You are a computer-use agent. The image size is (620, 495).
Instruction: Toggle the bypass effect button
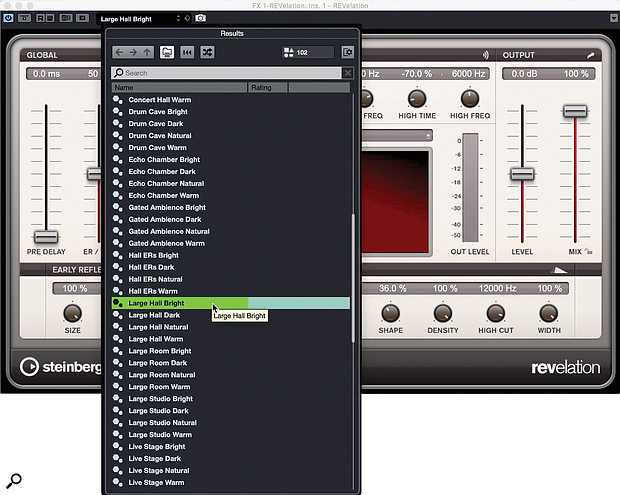[x=24, y=18]
